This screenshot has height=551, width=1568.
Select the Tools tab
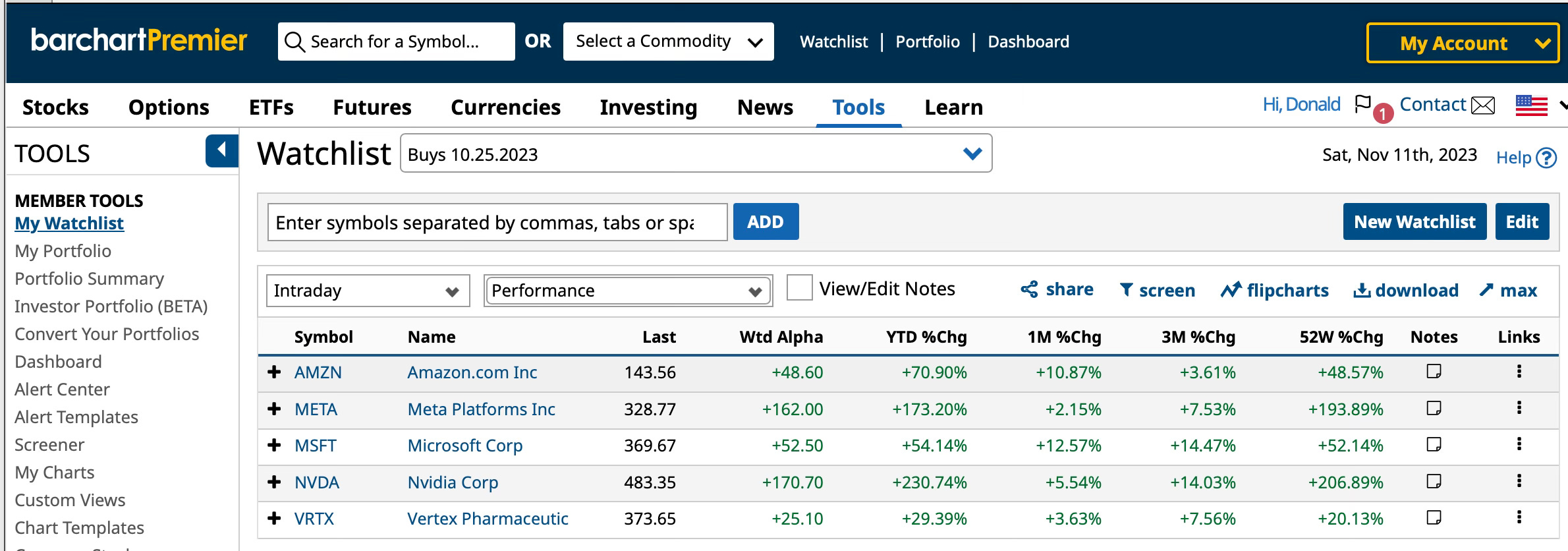[x=858, y=107]
